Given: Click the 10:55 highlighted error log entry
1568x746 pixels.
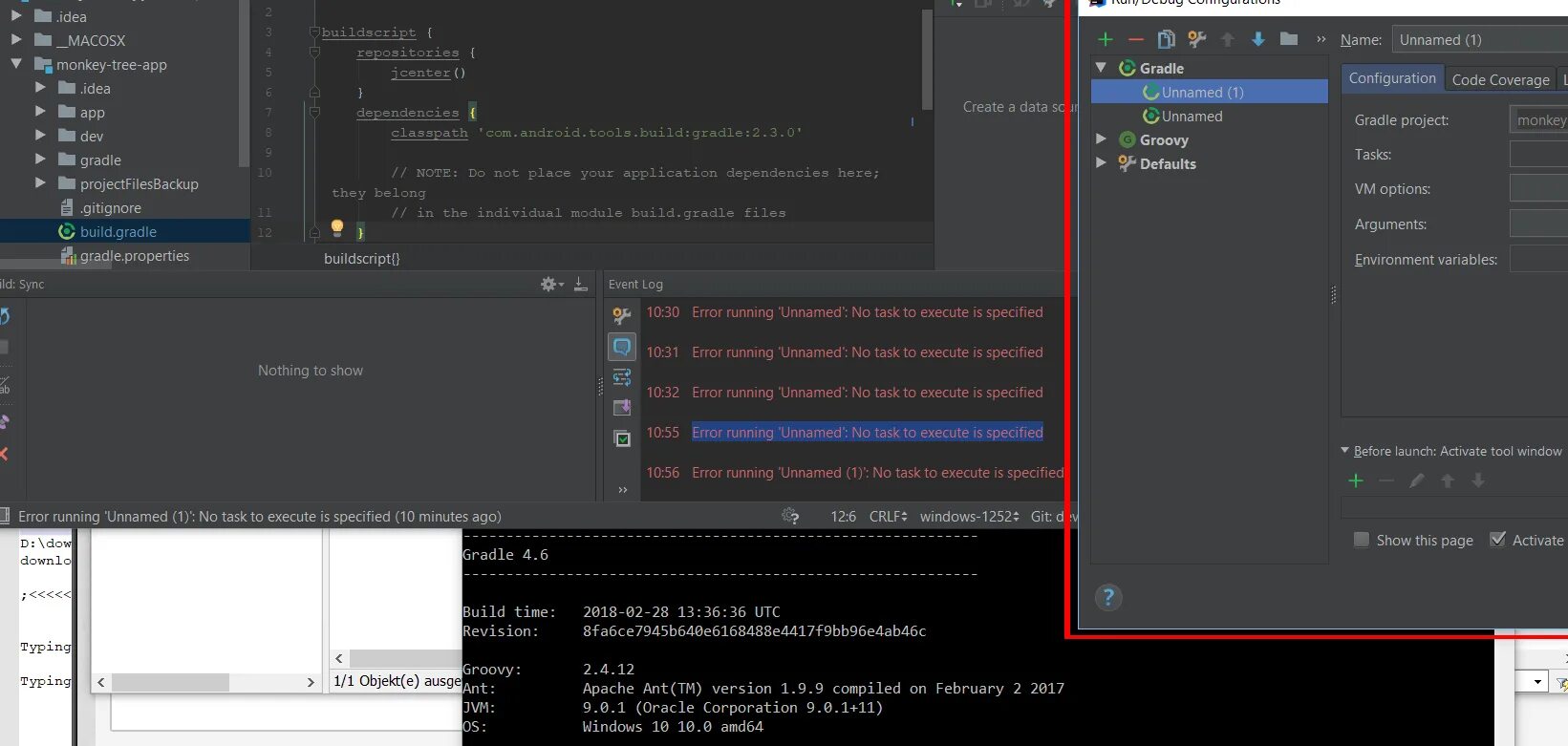Looking at the screenshot, I should (868, 432).
